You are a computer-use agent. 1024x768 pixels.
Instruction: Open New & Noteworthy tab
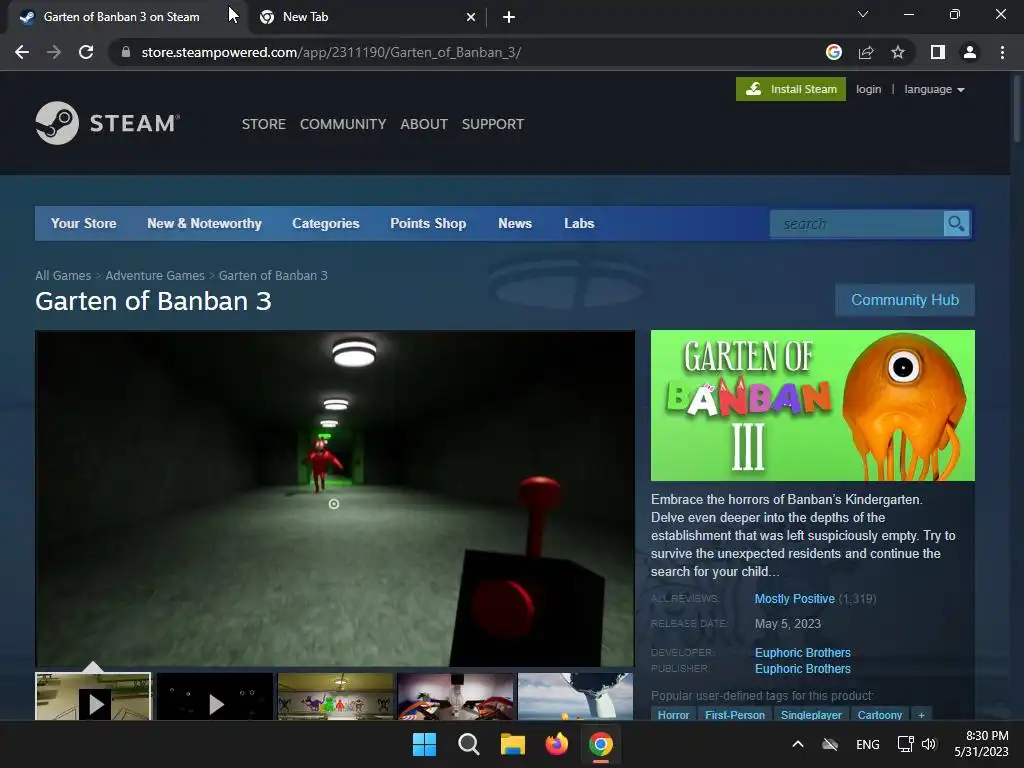[204, 223]
